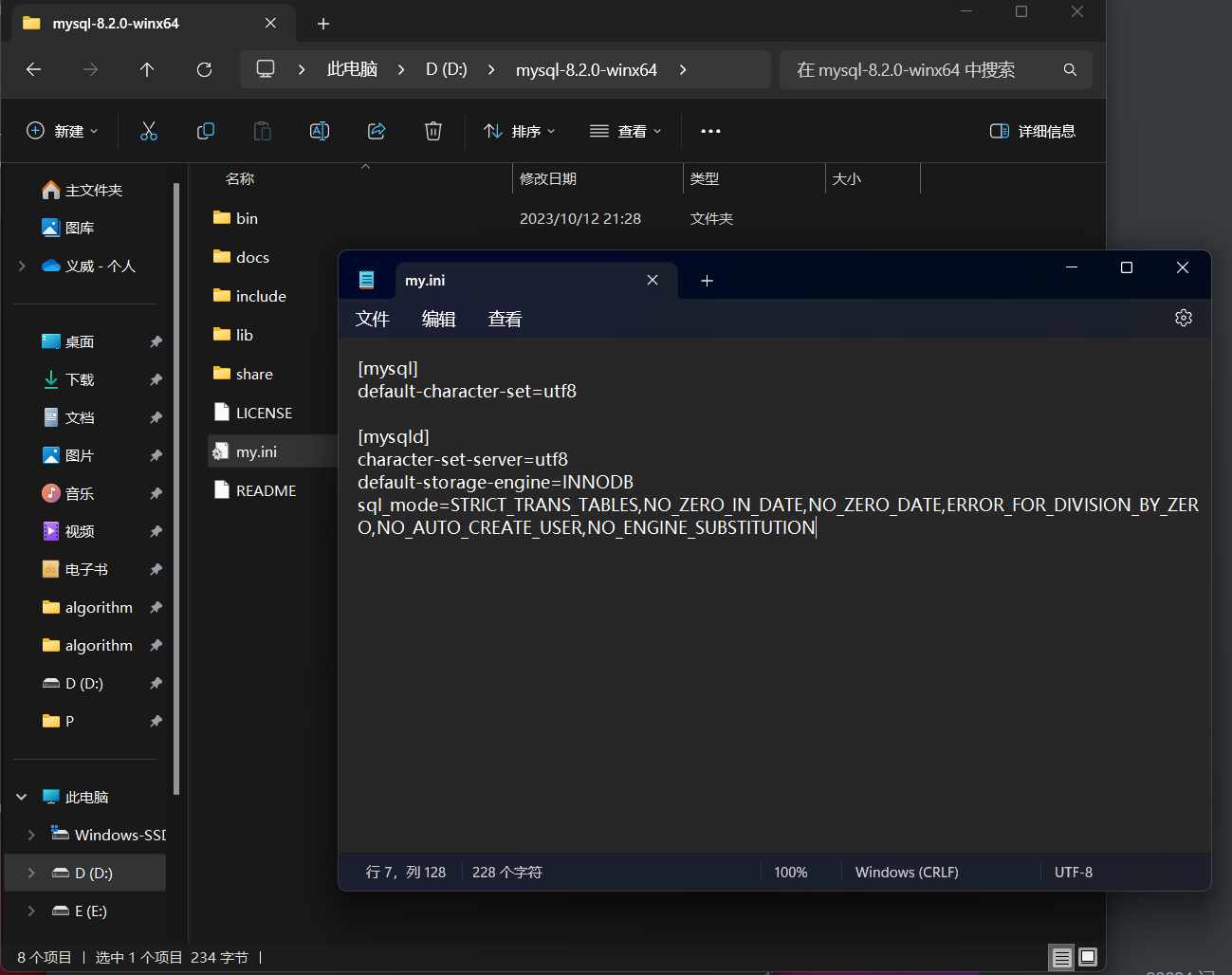Screen dimensions: 1232x975
Task: Expand the 义威 - 个人 OneDrive node
Action: point(23,267)
